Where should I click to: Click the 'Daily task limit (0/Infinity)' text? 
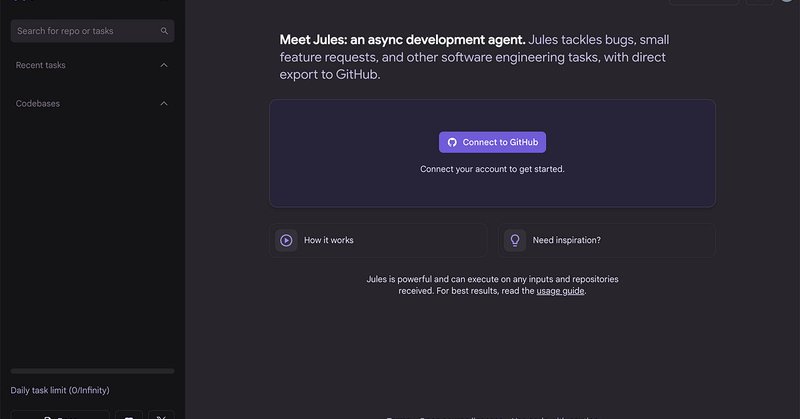[x=60, y=390]
